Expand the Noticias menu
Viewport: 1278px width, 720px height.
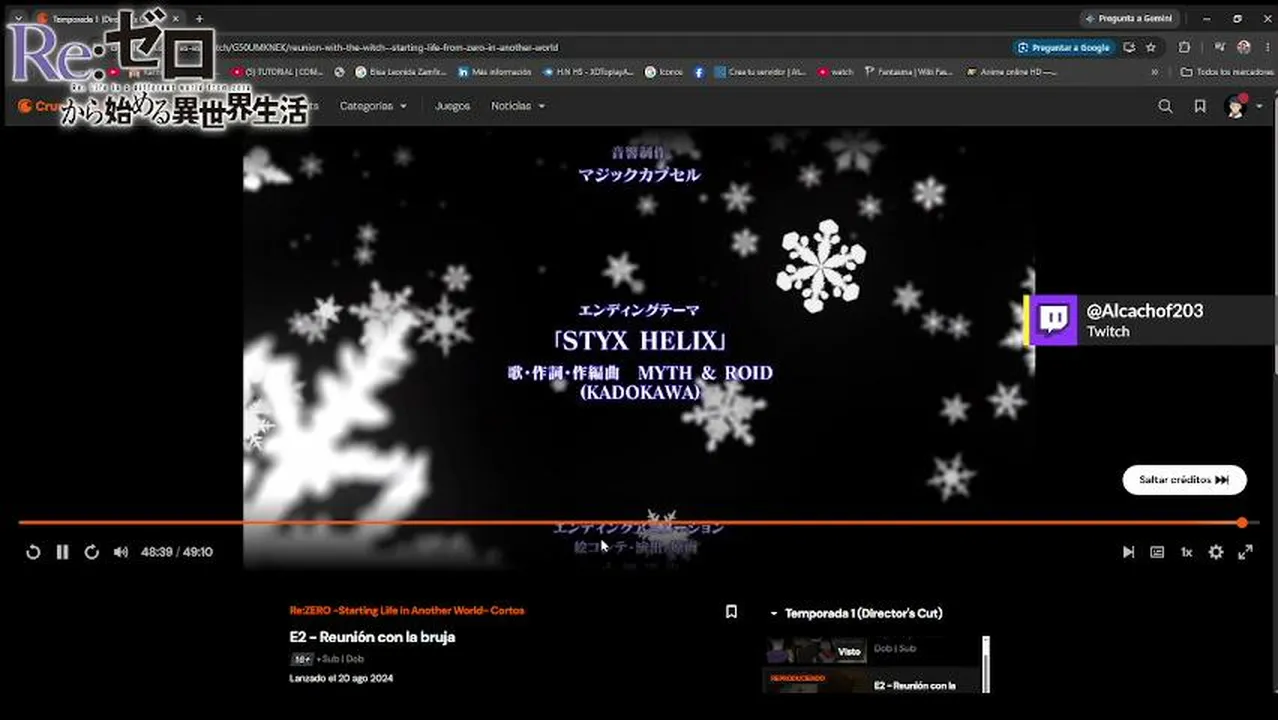(x=518, y=106)
